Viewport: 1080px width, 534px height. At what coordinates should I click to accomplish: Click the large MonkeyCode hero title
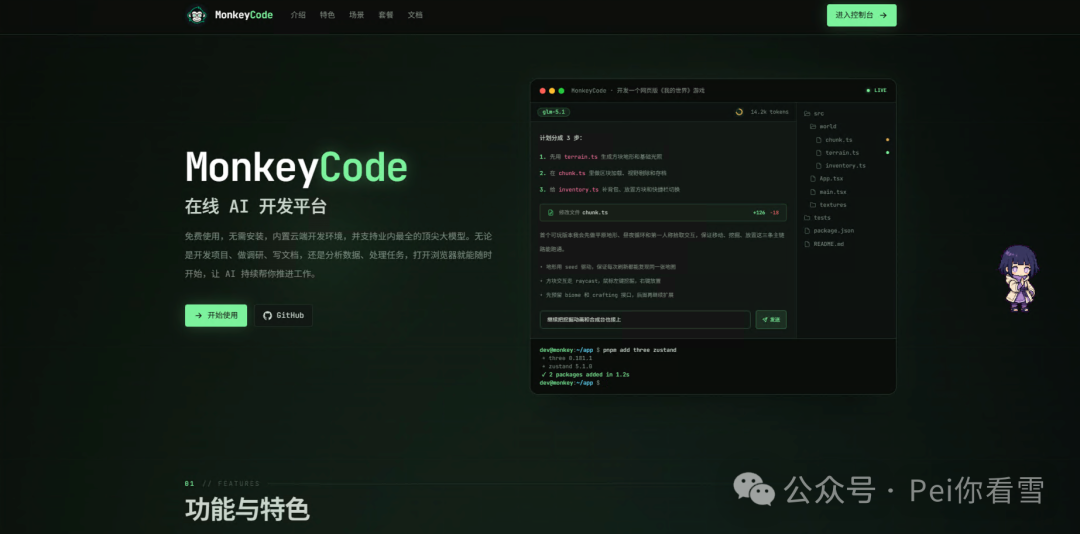pos(296,167)
